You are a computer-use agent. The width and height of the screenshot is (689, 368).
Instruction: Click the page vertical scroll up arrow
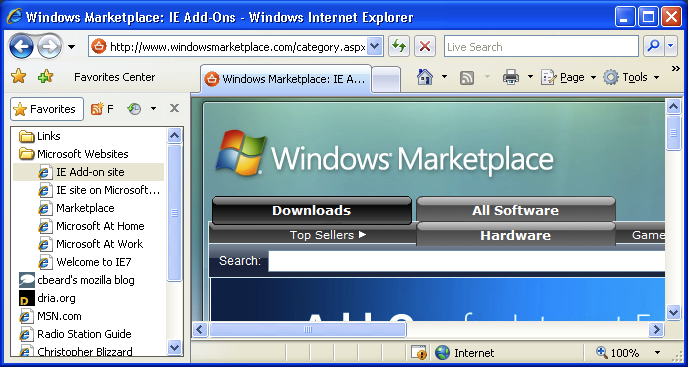(x=673, y=106)
